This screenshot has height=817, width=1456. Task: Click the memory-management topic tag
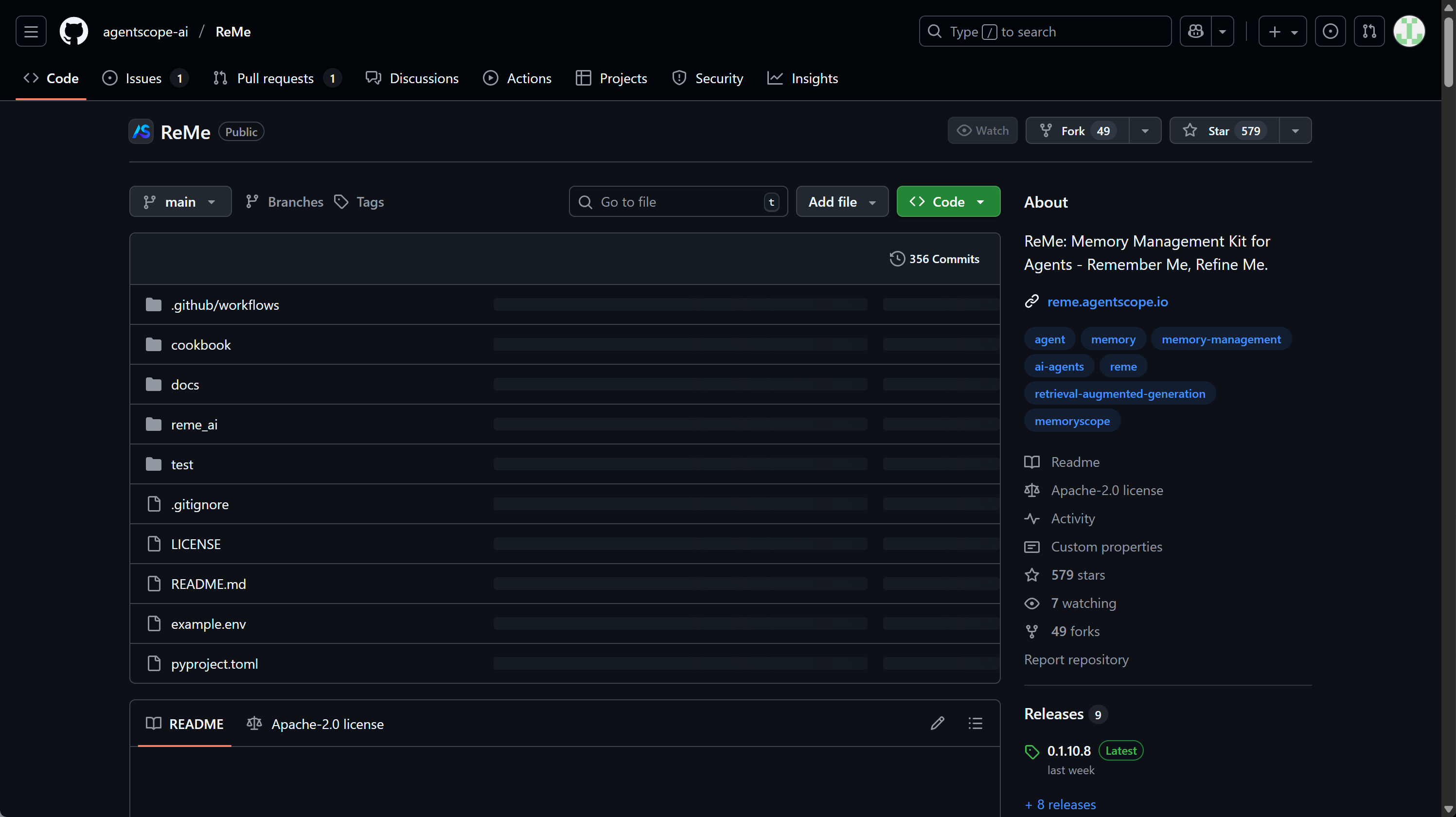[1221, 339]
